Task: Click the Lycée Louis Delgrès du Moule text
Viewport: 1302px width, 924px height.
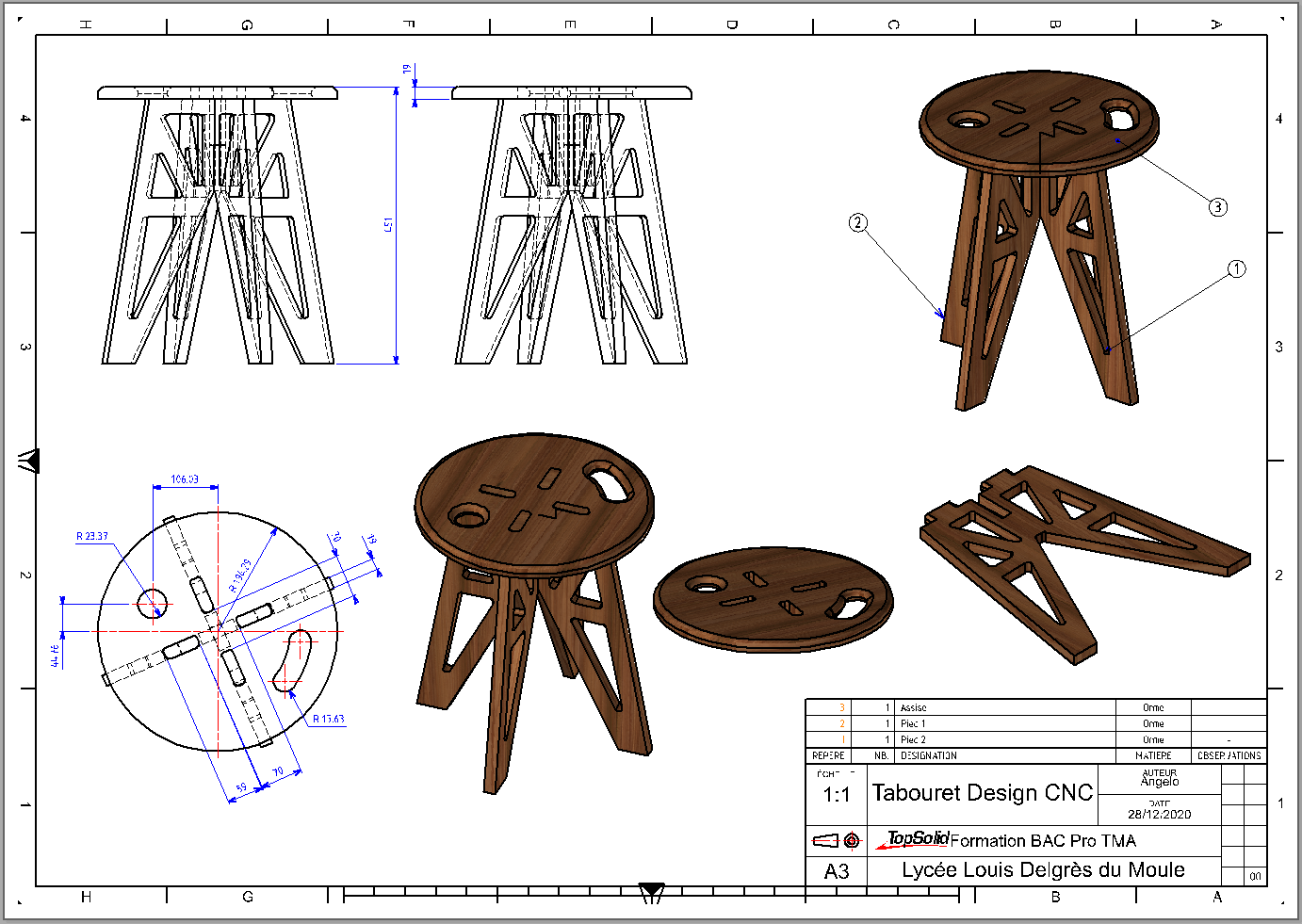Action: tap(1043, 870)
